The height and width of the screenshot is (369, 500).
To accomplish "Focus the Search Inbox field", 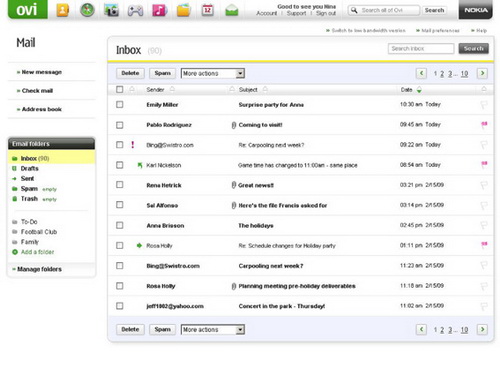I will tap(421, 49).
